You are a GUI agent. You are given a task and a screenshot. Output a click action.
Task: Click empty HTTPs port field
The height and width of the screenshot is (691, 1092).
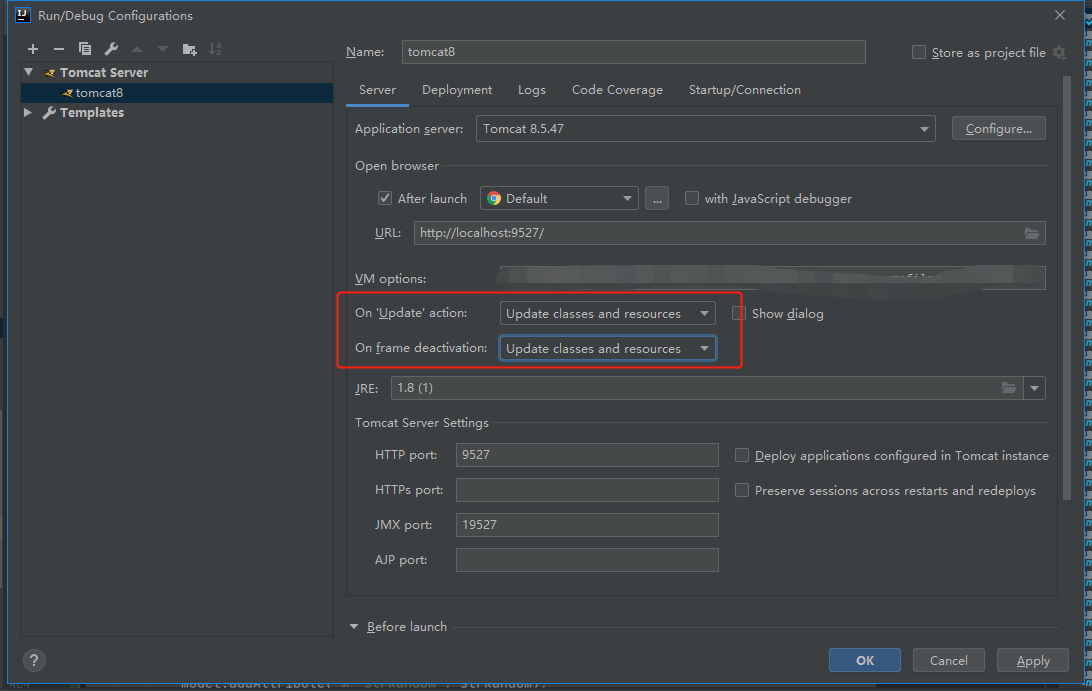click(x=587, y=490)
